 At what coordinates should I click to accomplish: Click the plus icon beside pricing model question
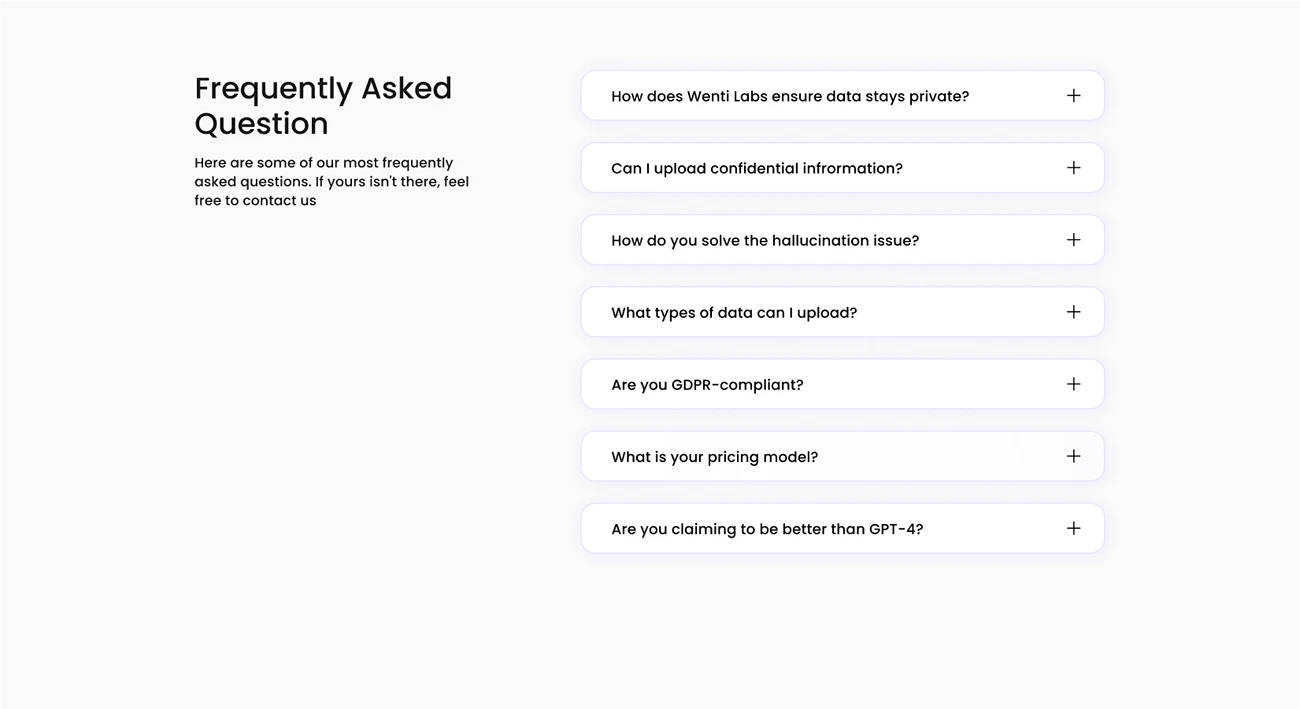coord(1073,456)
